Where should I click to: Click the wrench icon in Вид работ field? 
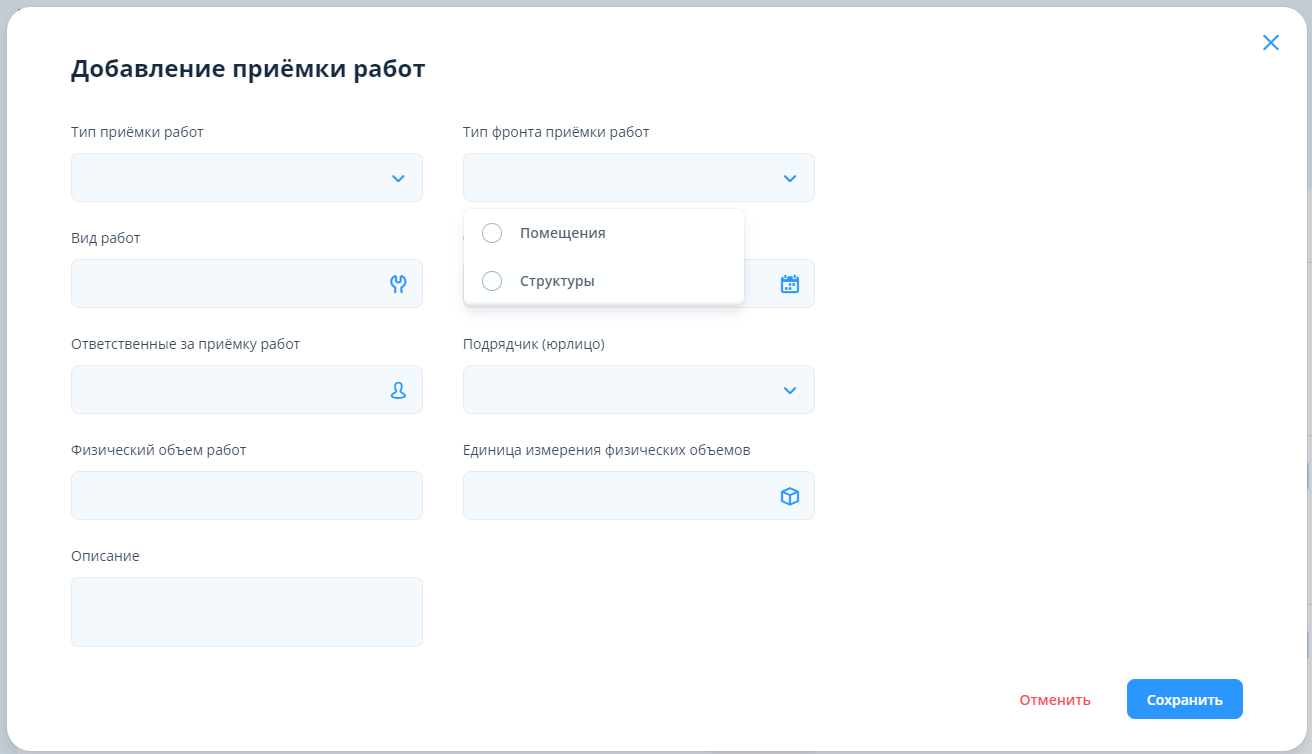point(398,284)
